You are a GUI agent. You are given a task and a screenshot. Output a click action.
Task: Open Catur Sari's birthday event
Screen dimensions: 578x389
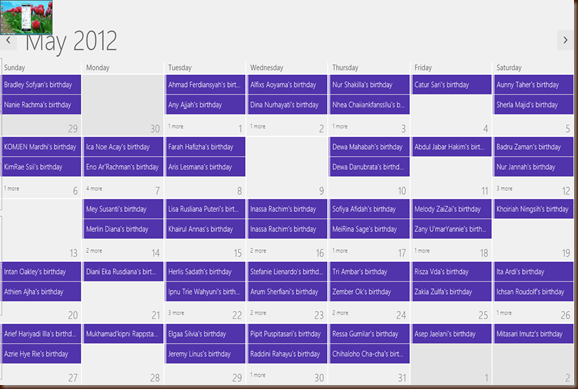452,85
